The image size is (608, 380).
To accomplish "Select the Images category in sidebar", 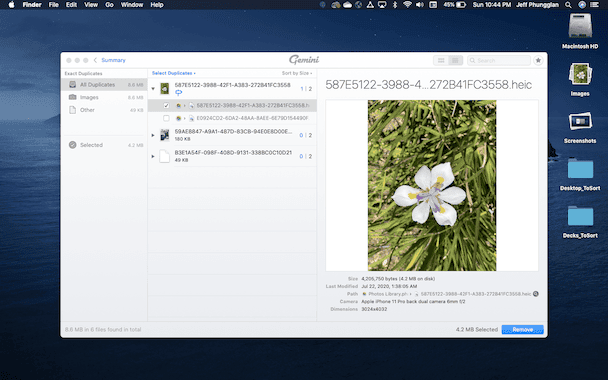I will 104,97.
